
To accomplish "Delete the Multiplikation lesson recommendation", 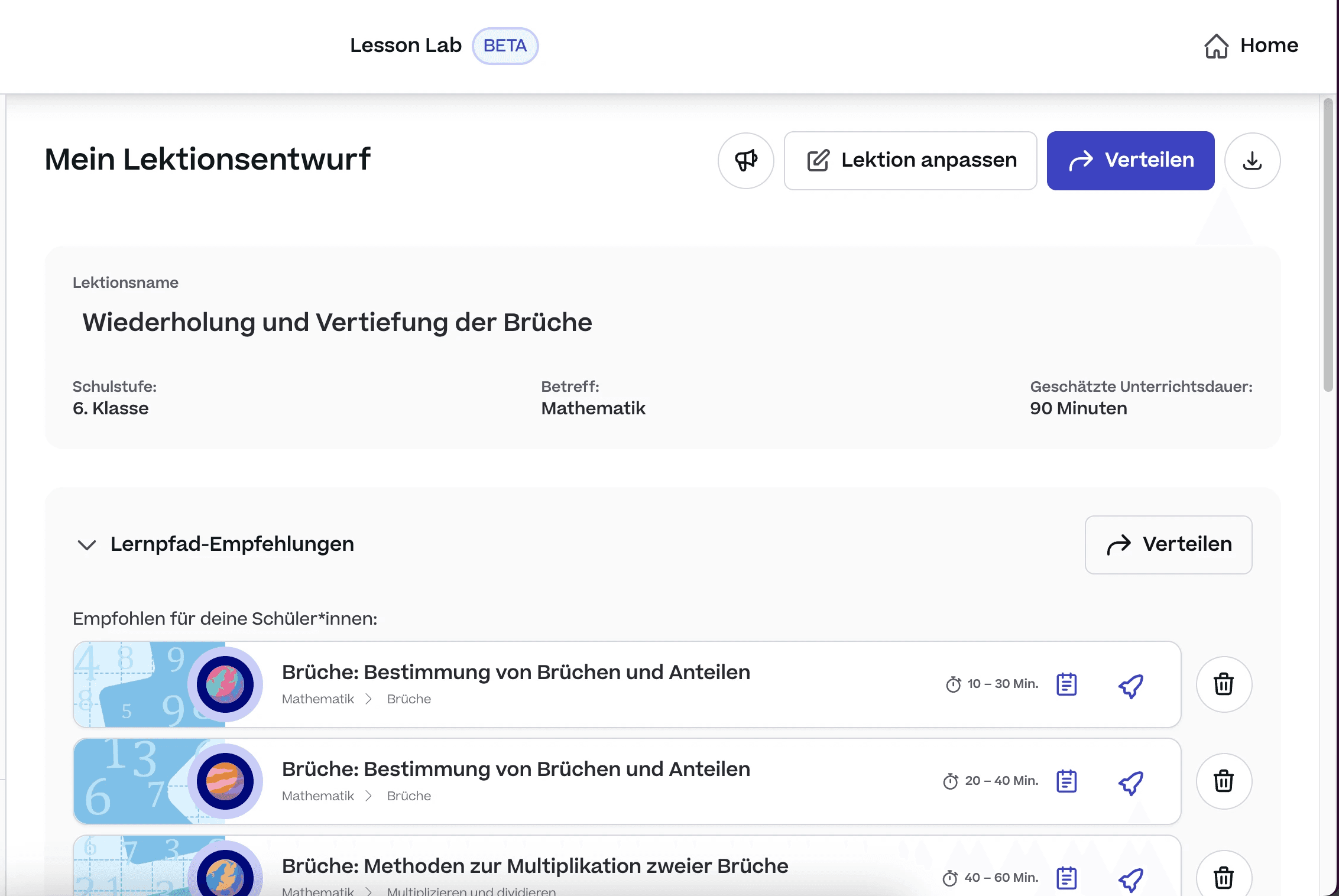I will (x=1223, y=878).
